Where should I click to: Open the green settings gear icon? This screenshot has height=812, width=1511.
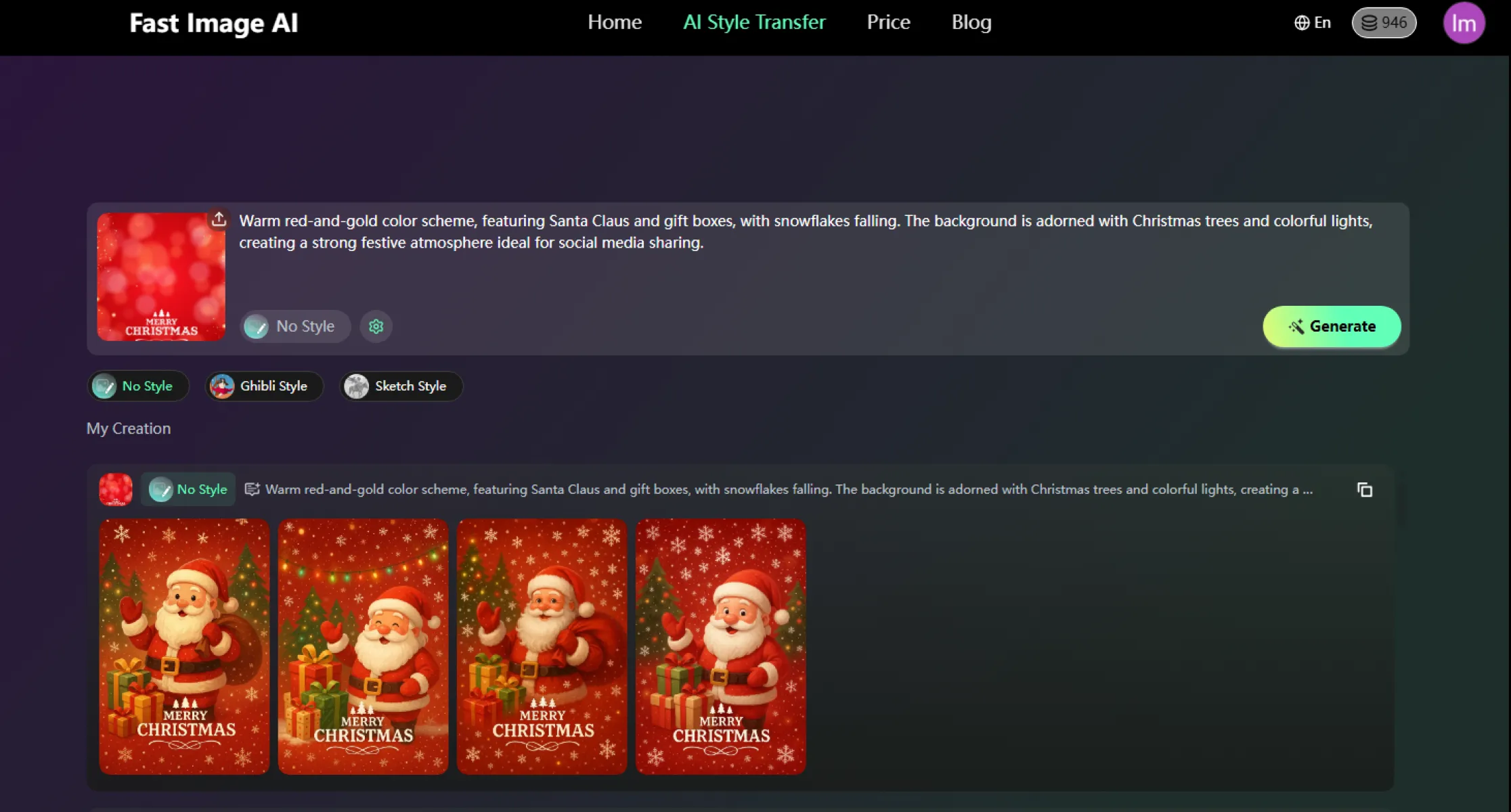pyautogui.click(x=376, y=326)
